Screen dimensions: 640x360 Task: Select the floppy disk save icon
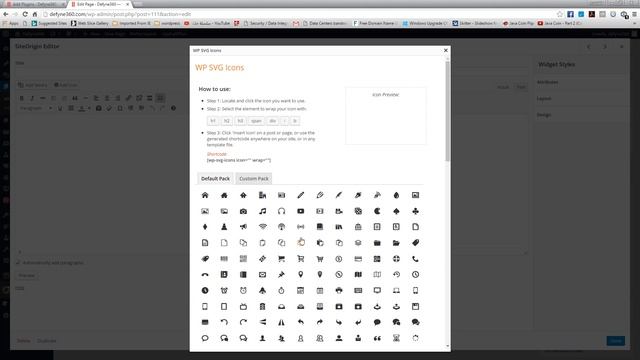pyautogui.click(x=416, y=307)
